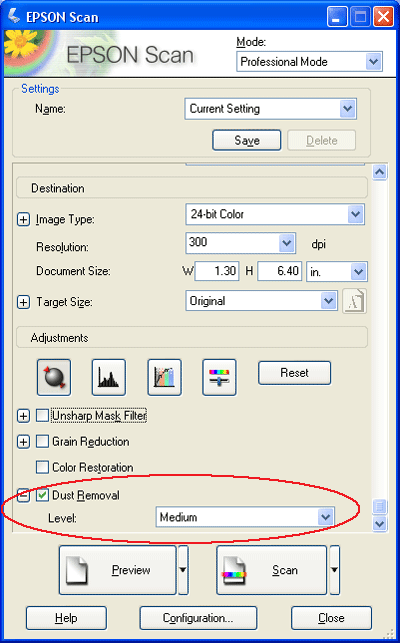Uncheck the Dust Removal checkbox
Viewport: 400px width, 643px height.
click(x=42, y=495)
